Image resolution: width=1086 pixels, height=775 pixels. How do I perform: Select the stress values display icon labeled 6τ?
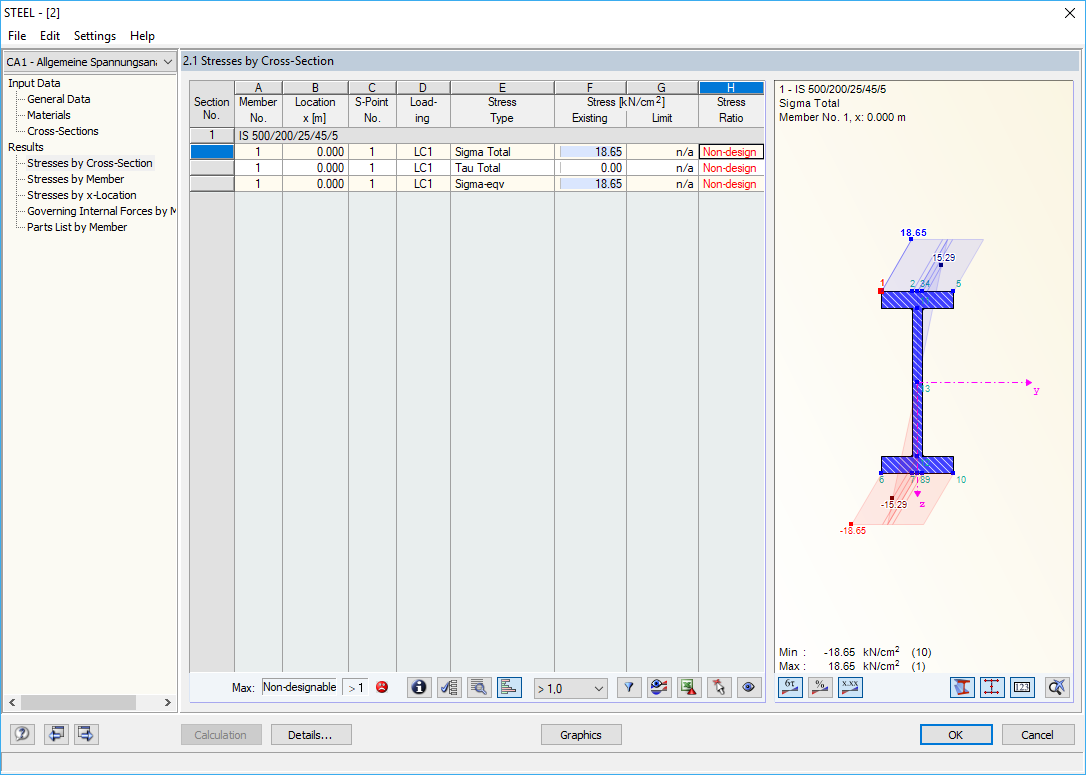(790, 687)
